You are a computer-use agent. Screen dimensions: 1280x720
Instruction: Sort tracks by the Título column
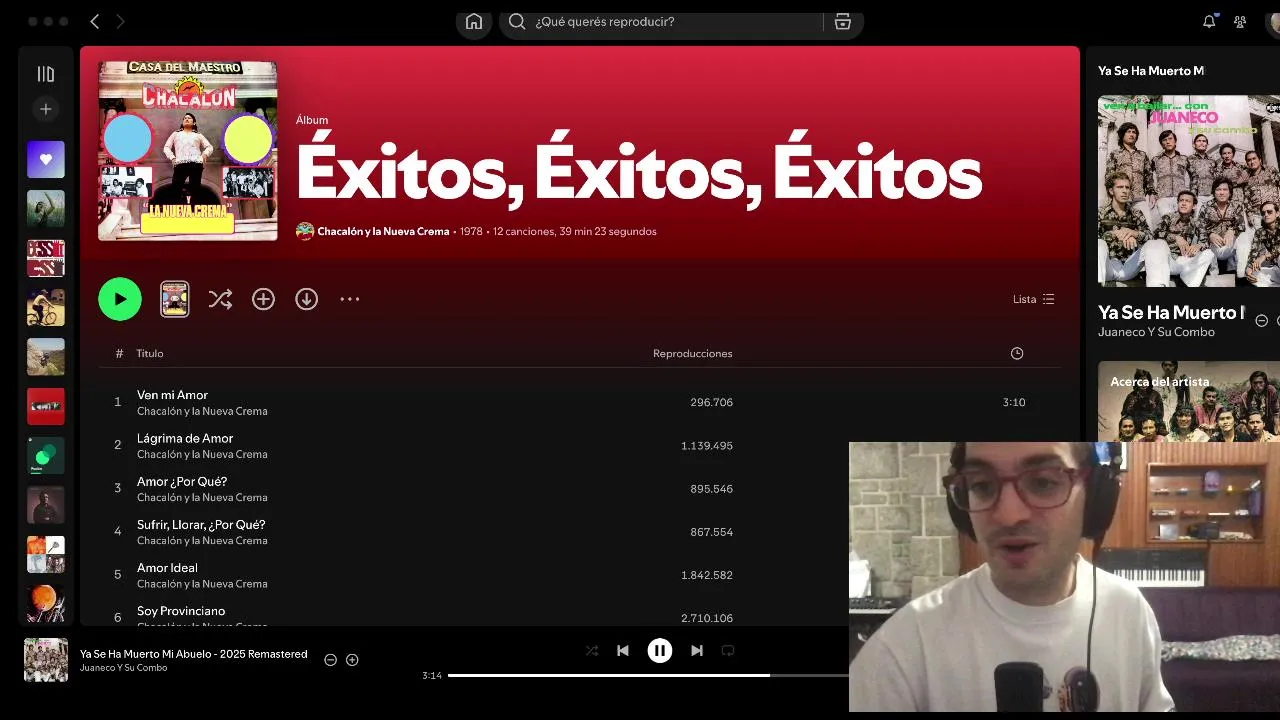[150, 353]
